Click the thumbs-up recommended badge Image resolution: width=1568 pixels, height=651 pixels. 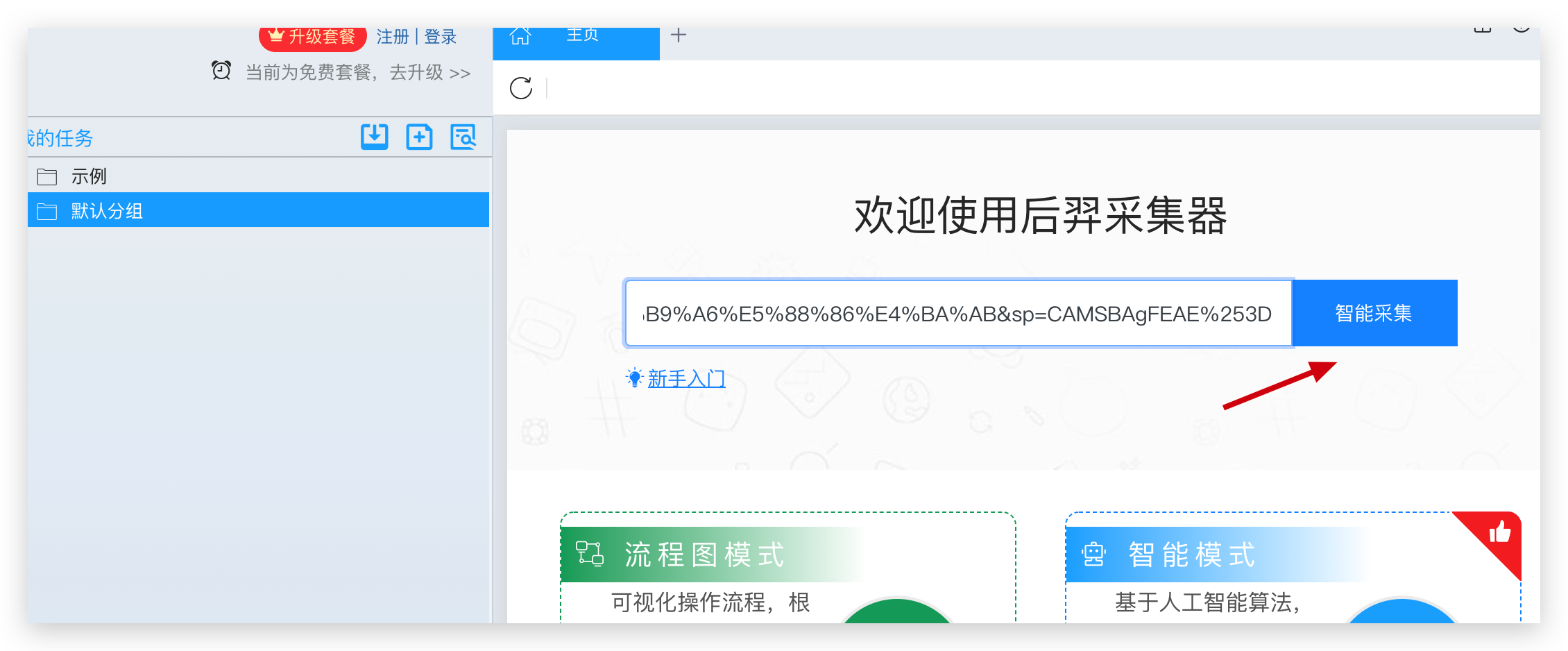(1499, 532)
